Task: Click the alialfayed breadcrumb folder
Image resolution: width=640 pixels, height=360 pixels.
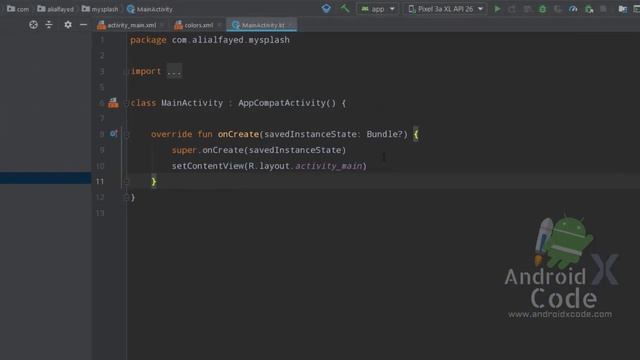Action: click(56, 9)
